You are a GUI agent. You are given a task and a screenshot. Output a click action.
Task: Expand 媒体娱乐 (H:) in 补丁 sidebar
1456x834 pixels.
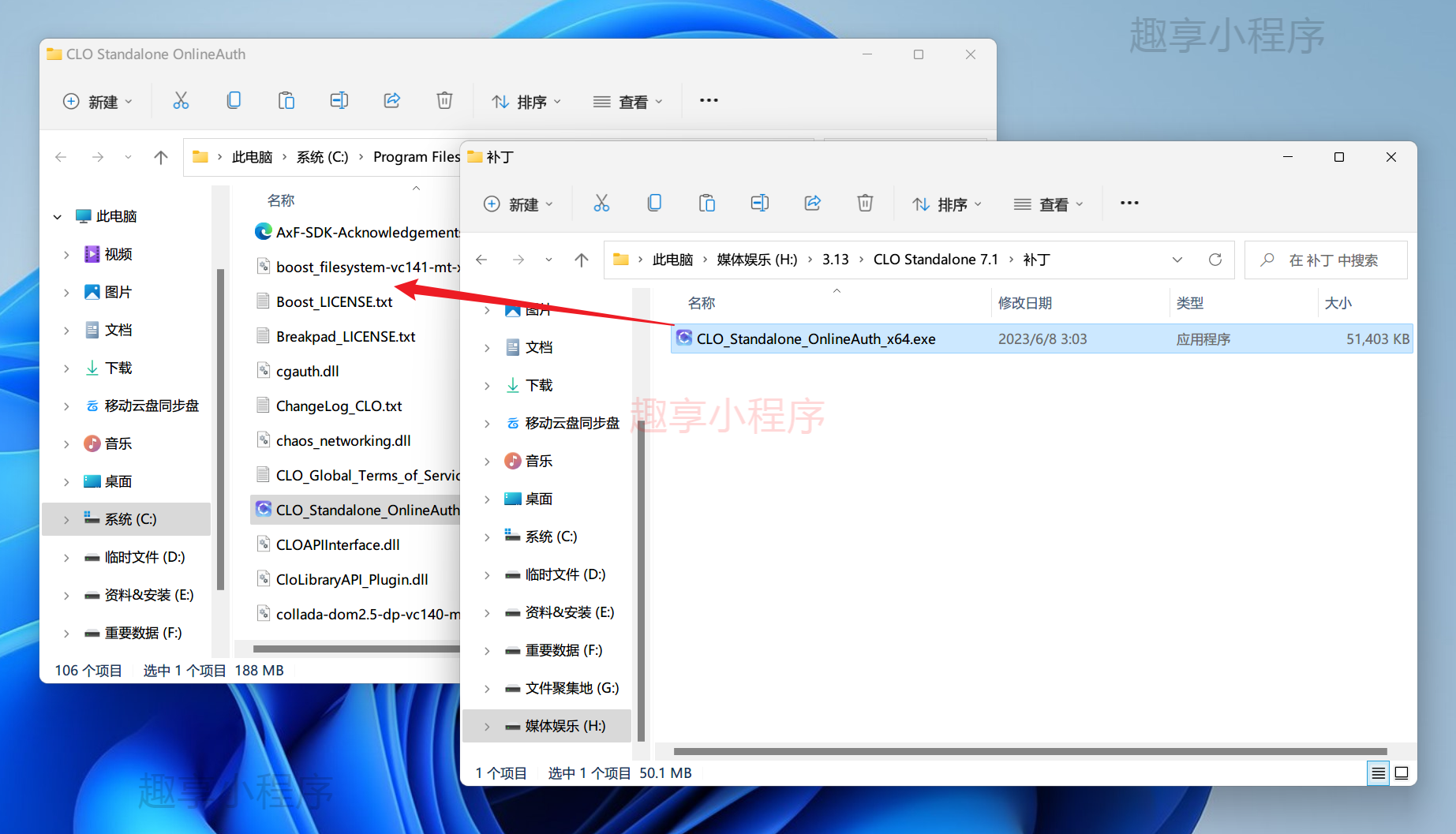[x=487, y=726]
